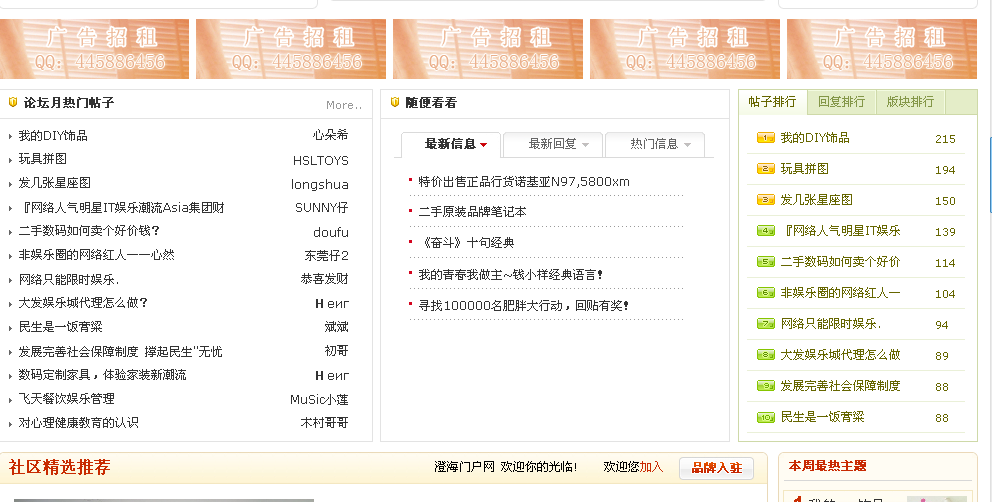Open author profile HSLTOYS
Viewport: 992px width, 502px height.
tap(321, 161)
